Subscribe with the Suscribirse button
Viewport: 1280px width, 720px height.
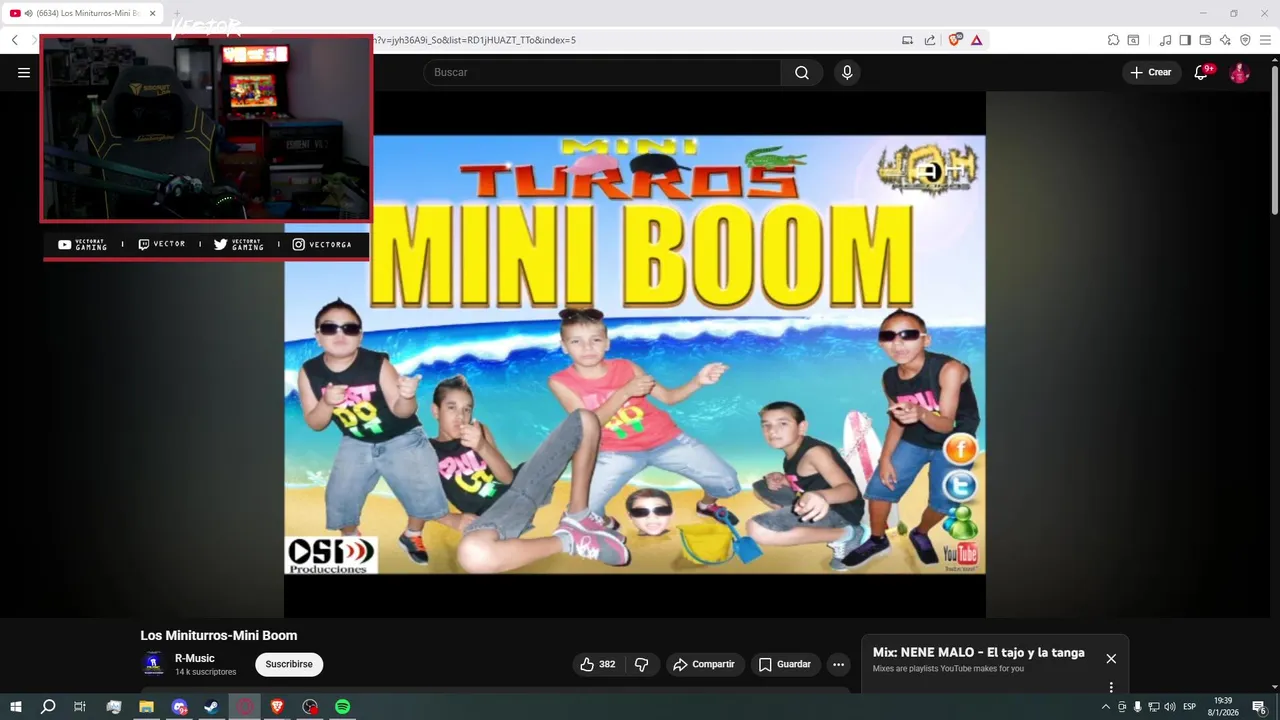(x=289, y=664)
